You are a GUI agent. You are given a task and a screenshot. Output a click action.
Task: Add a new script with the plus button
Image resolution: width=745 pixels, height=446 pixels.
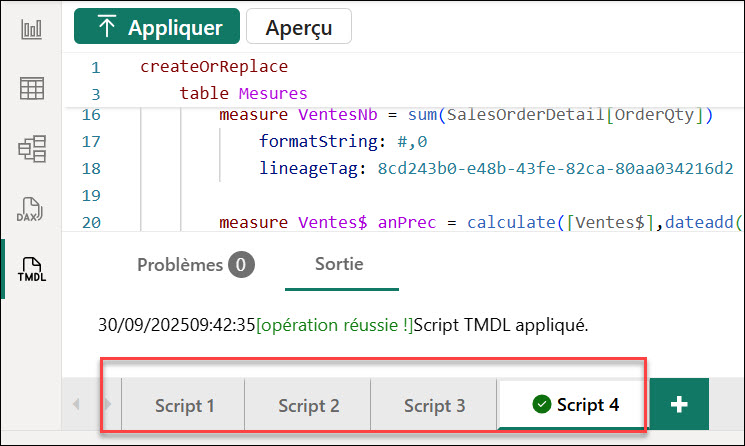[679, 405]
